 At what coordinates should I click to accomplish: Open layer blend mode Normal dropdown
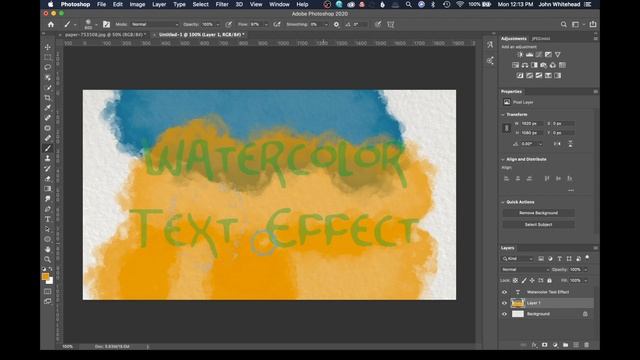(x=525, y=270)
